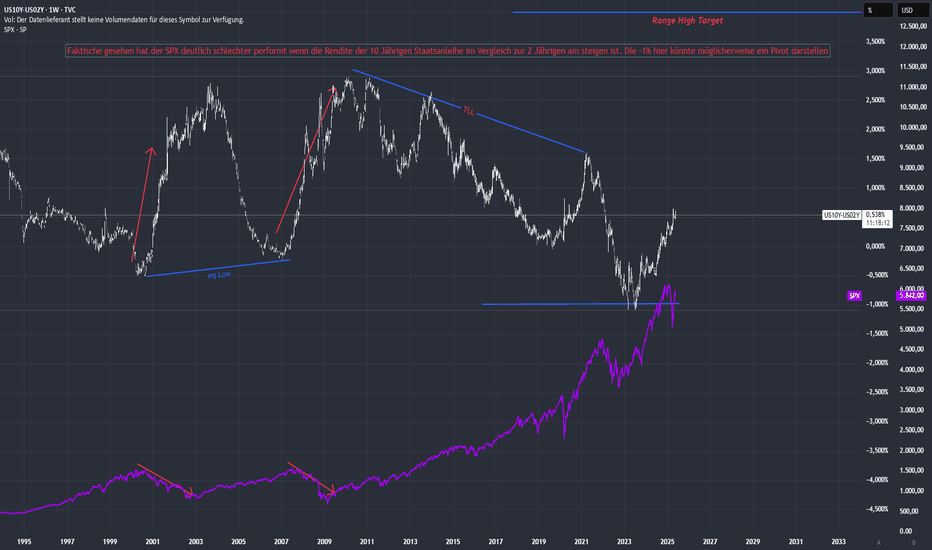The height and width of the screenshot is (550, 932).
Task: Select the 'TLL' trendline label
Action: [469, 111]
